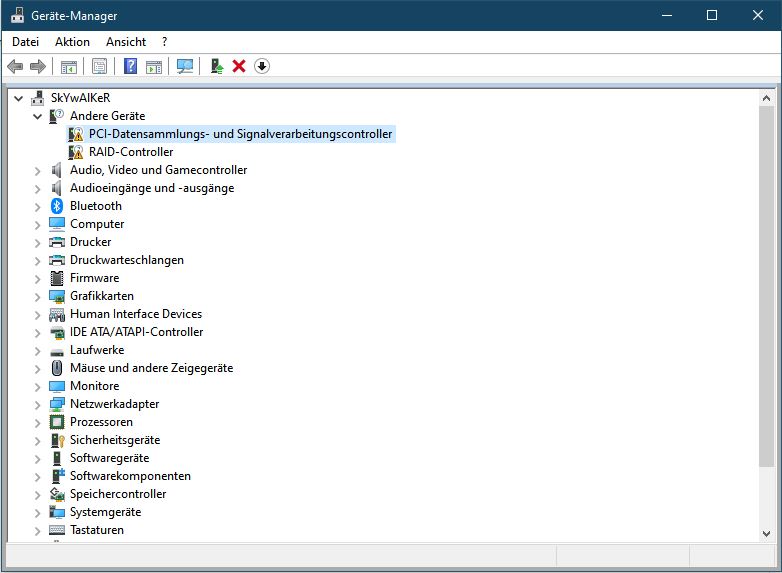
Task: Collapse the Andere Geräte category
Action: (37, 116)
